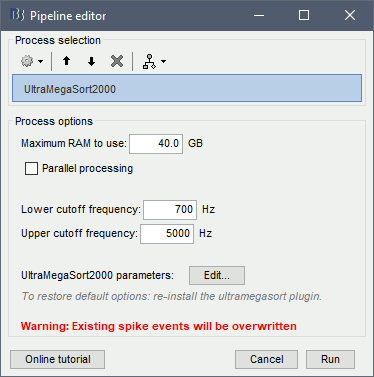Viewport: 374px width, 377px height.
Task: Open the pipeline load/save menu
Action: click(x=154, y=62)
